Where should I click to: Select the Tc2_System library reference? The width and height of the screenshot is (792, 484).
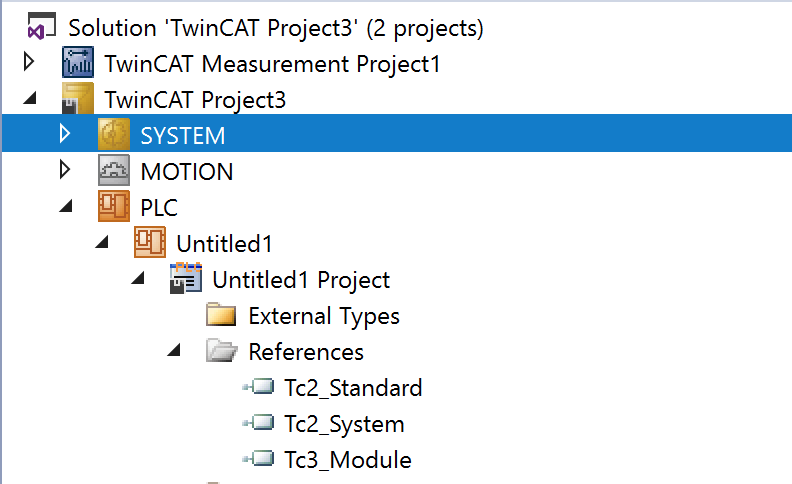344,424
